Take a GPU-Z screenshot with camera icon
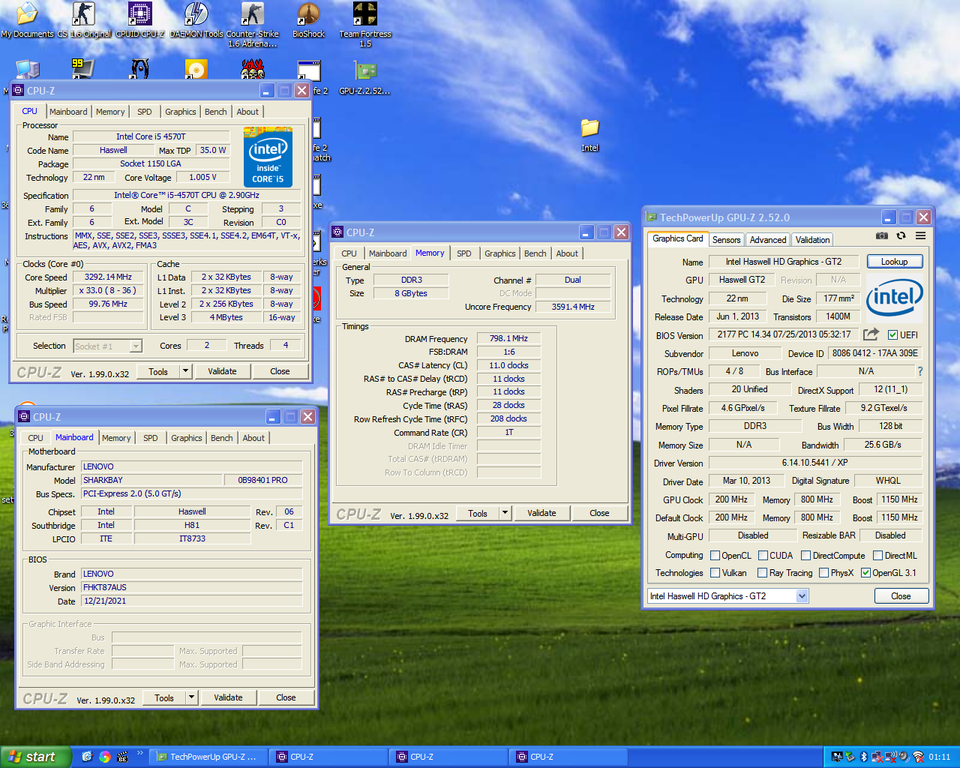Screen dimensions: 960x768 881,236
